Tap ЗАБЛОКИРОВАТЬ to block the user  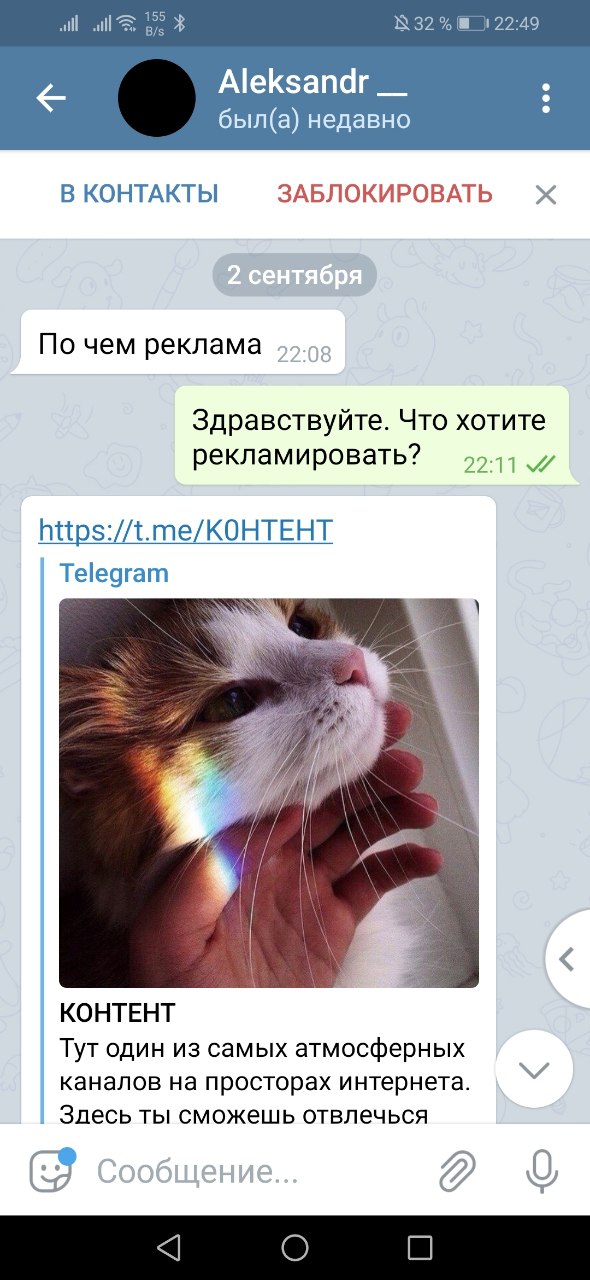385,194
